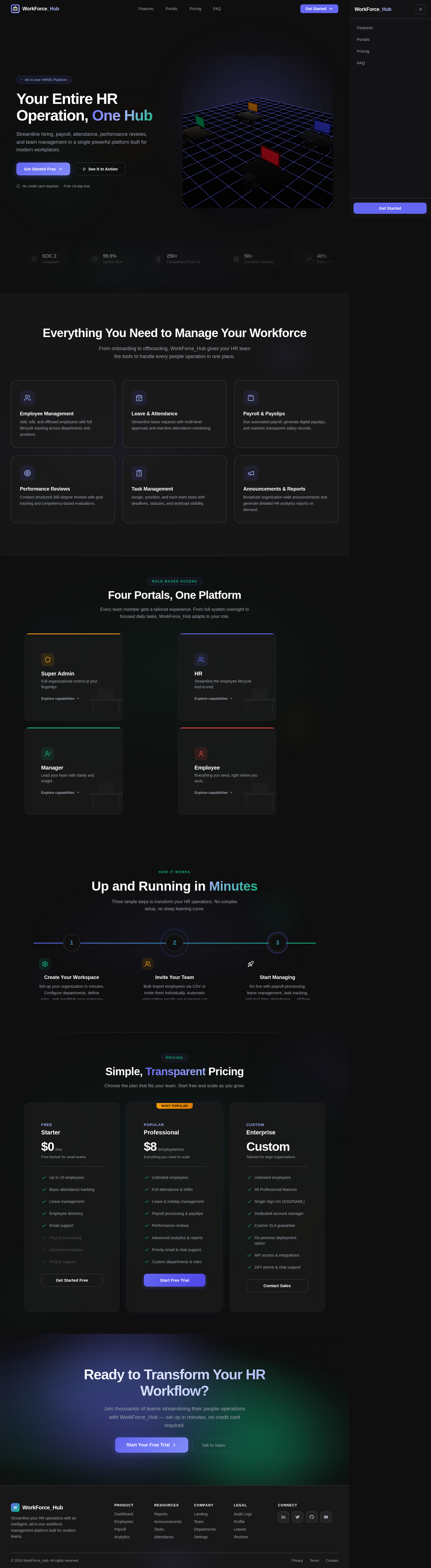Click the MOST POPULAR badge on Professional plan
The image size is (431, 1568).
(175, 1106)
